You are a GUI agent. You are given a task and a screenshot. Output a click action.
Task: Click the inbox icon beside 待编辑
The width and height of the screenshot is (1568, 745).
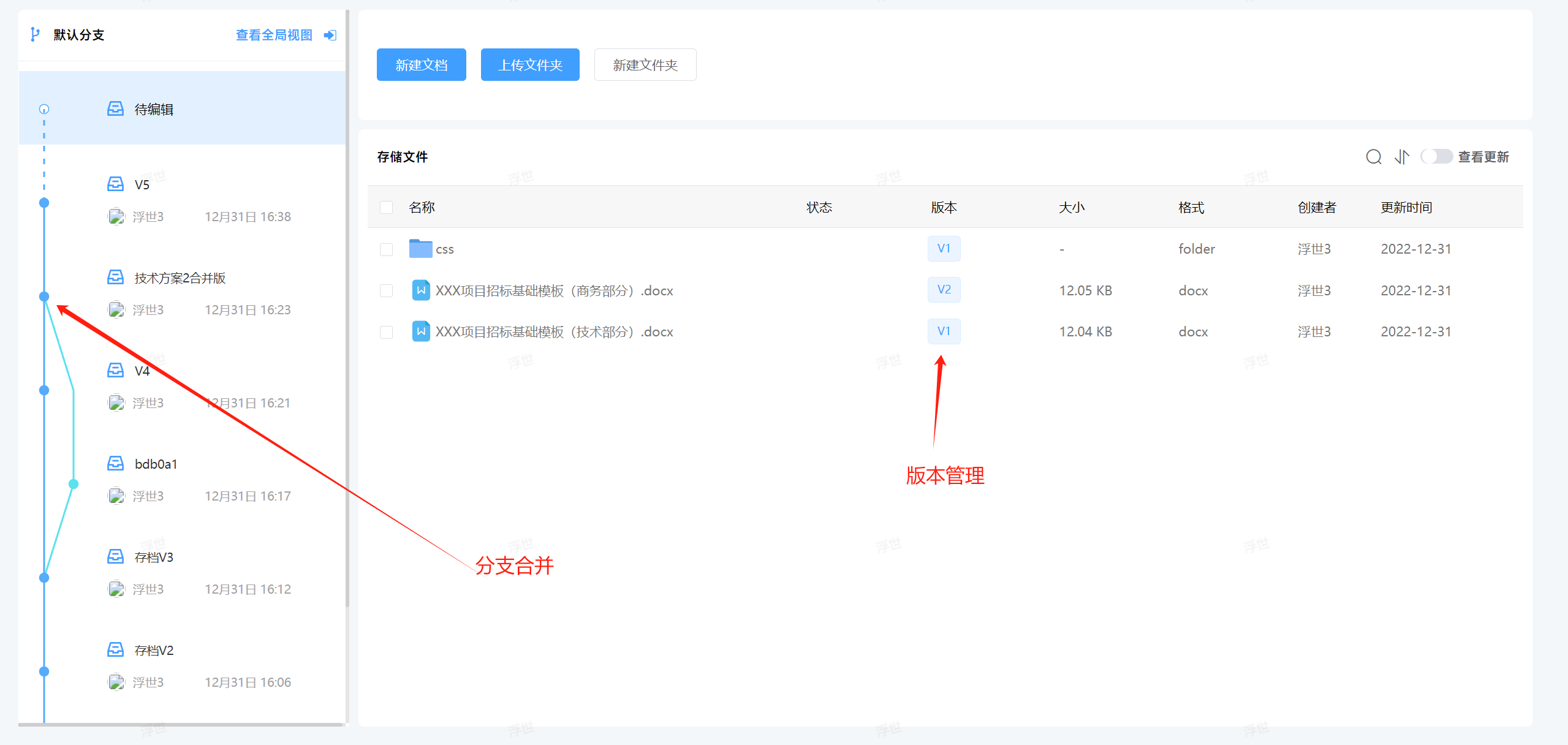pos(115,109)
